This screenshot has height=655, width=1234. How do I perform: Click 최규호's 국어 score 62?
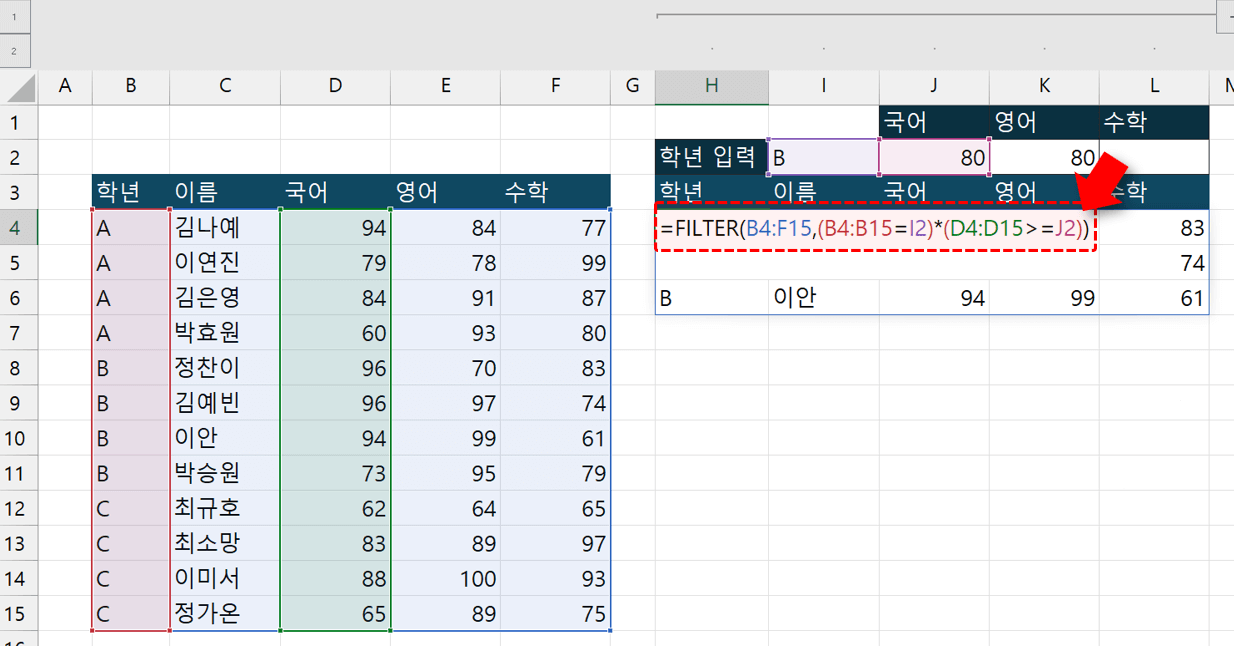[x=335, y=508]
